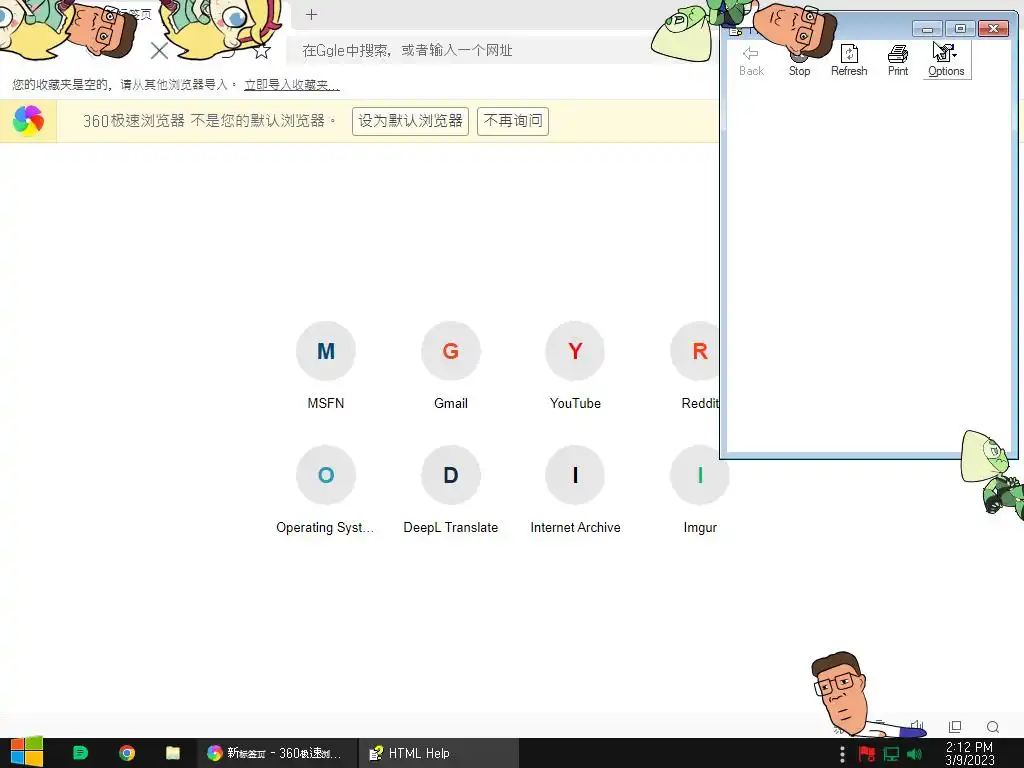Image resolution: width=1024 pixels, height=768 pixels.
Task: Minimize the HTML Help window
Action: [927, 29]
